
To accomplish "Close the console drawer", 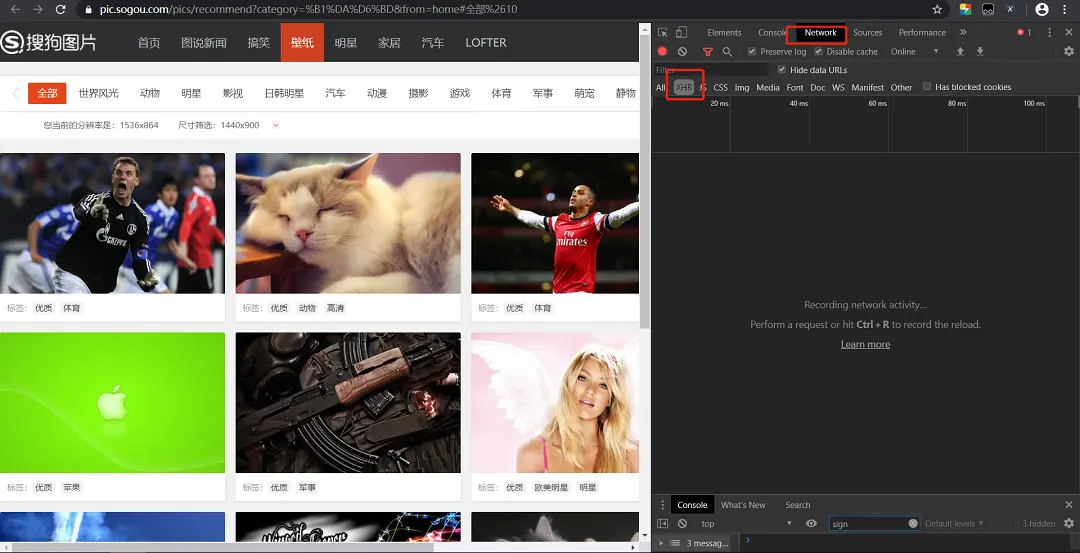I will click(1069, 505).
